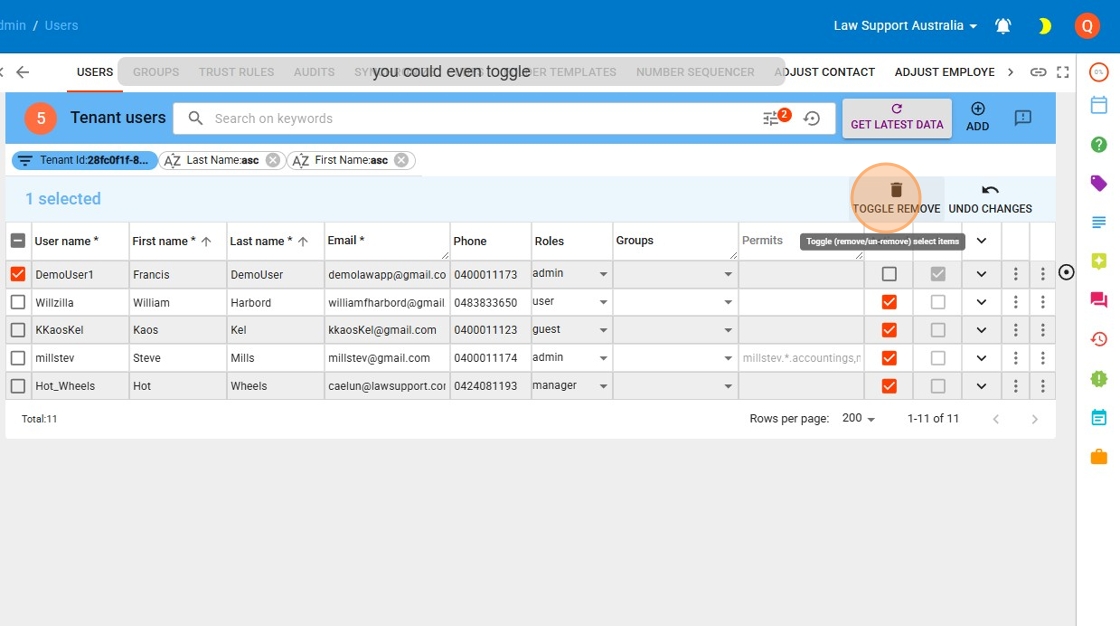Click Tenant Id filter chip
This screenshot has height=626, width=1120.
pyautogui.click(x=84, y=160)
